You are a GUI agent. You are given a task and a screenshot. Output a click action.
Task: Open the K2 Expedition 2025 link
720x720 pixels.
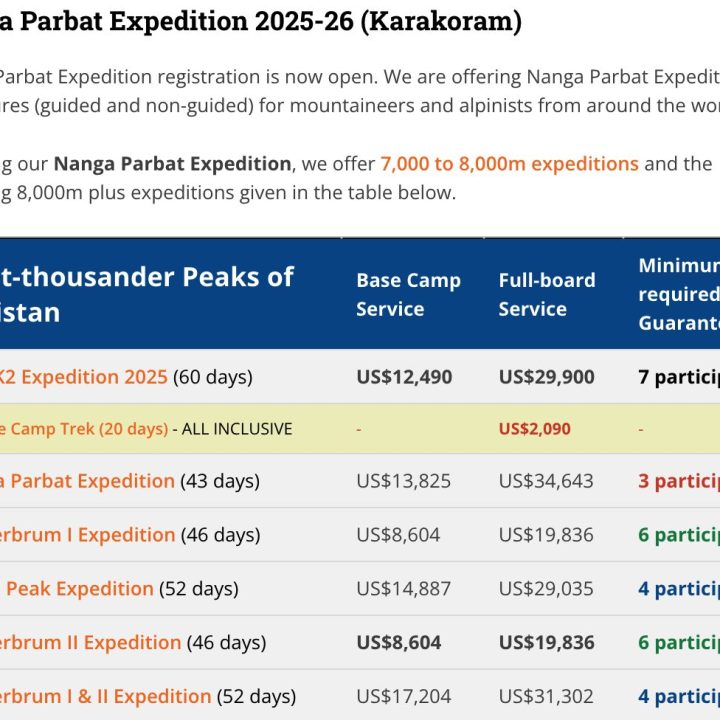point(83,377)
